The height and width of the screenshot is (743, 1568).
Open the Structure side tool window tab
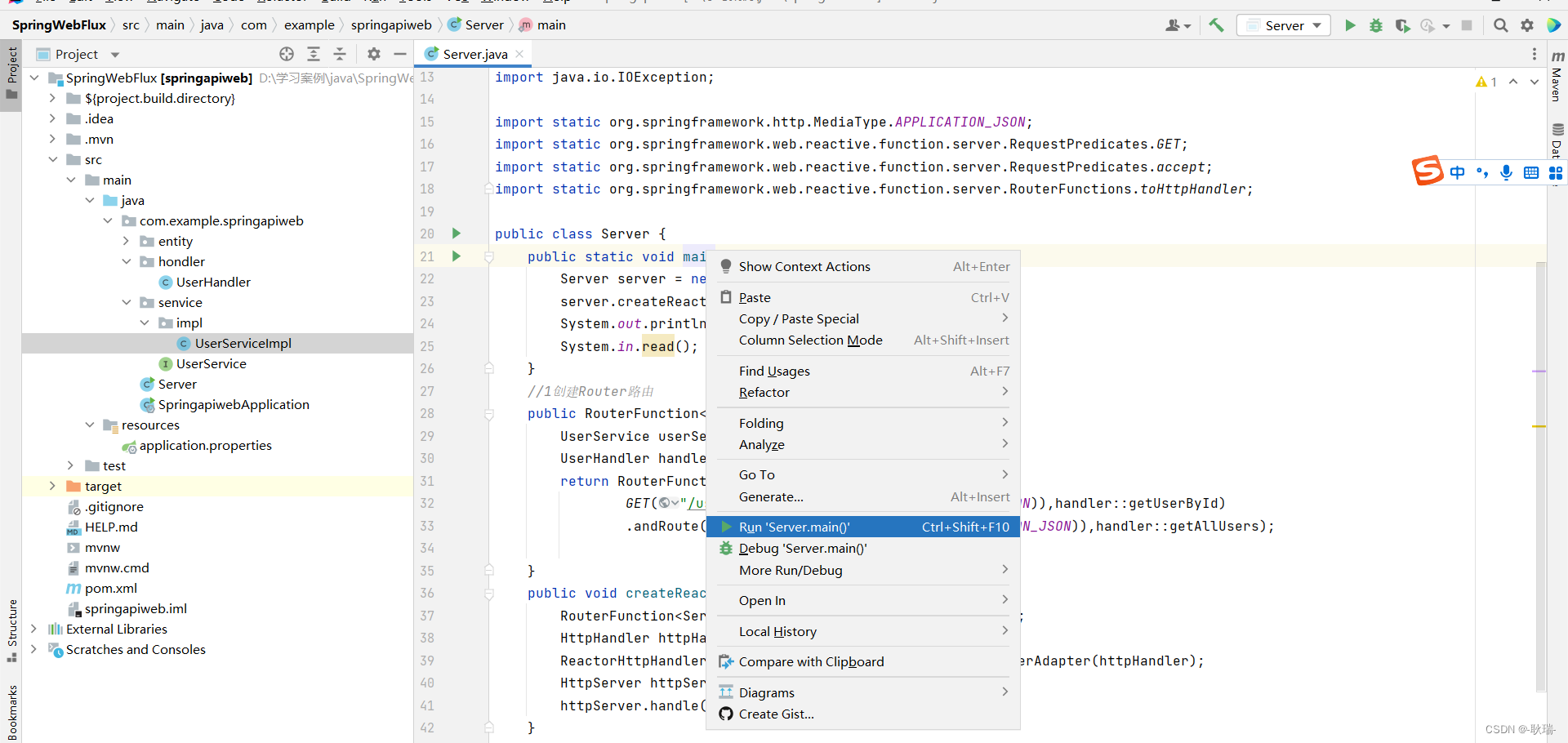click(11, 630)
